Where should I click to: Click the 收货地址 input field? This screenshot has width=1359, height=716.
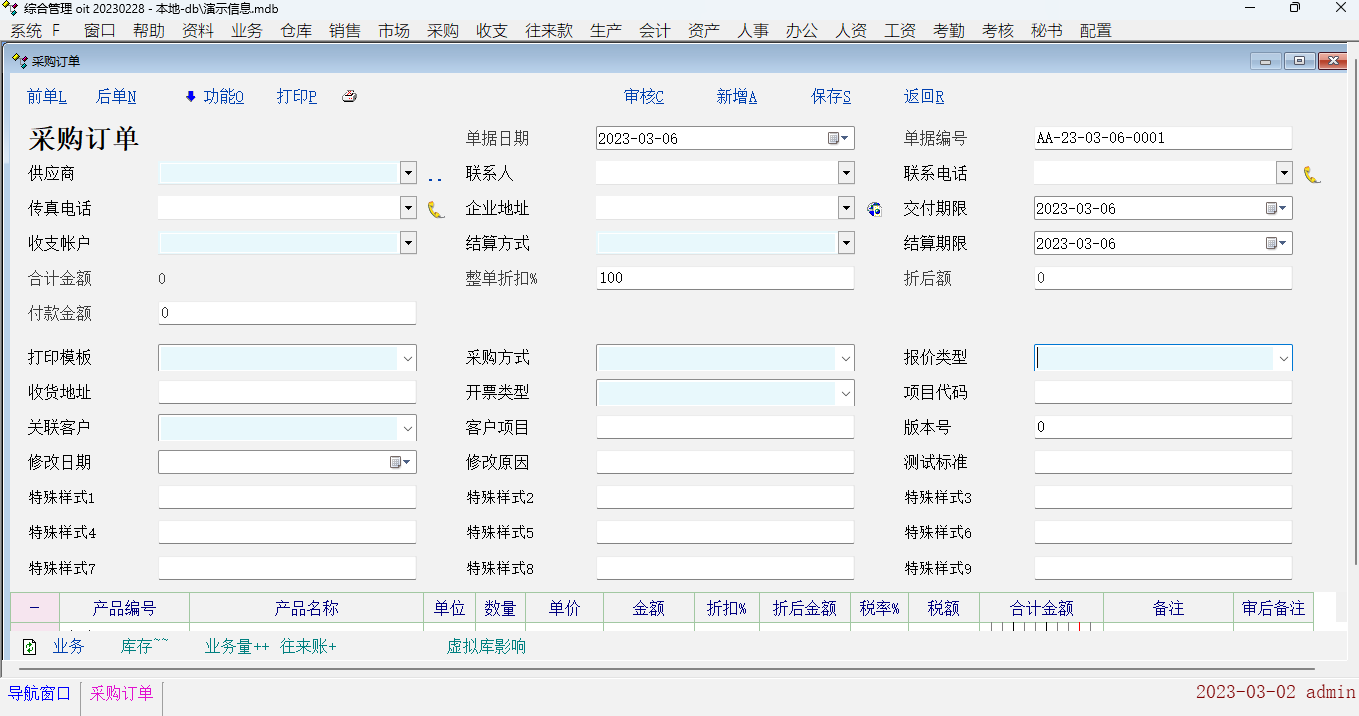[x=287, y=392]
